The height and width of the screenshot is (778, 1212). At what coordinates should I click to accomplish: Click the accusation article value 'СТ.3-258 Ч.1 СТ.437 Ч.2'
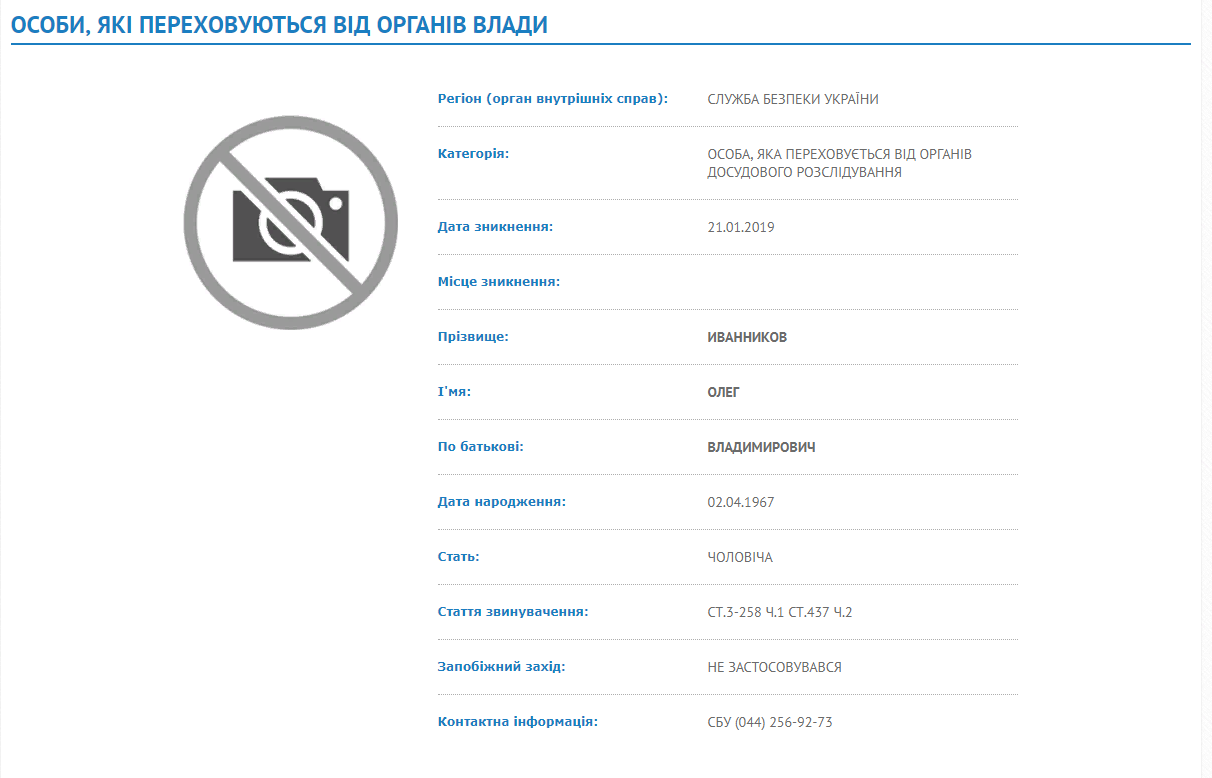click(779, 612)
